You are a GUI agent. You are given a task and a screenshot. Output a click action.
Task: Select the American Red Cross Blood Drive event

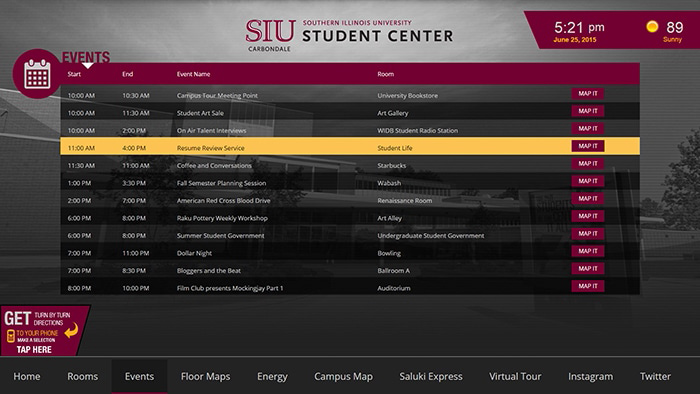pyautogui.click(x=350, y=199)
